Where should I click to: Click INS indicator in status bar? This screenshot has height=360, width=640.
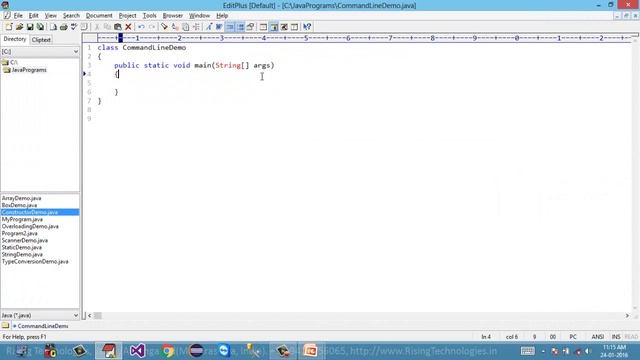point(616,337)
